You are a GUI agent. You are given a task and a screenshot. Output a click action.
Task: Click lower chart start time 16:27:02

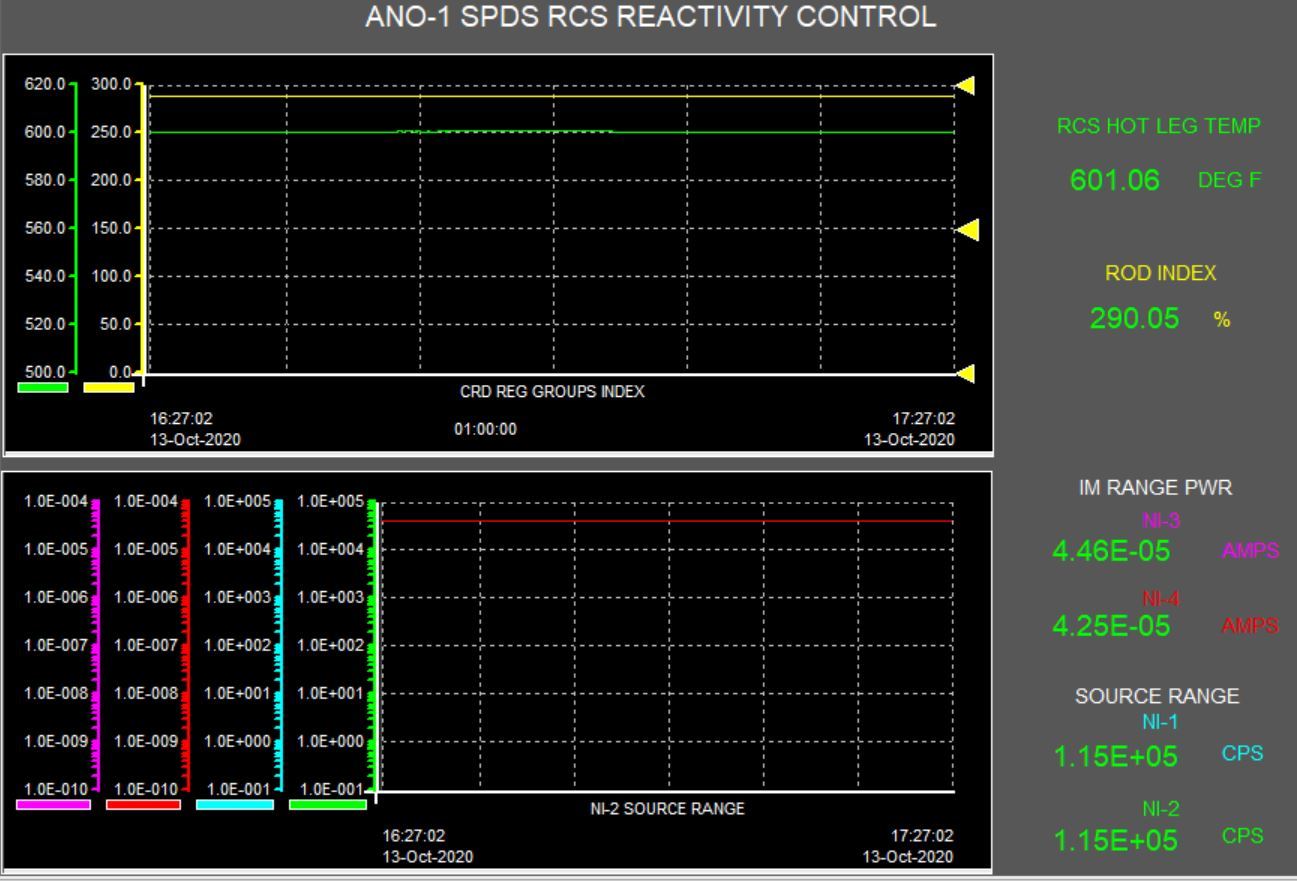pos(414,835)
